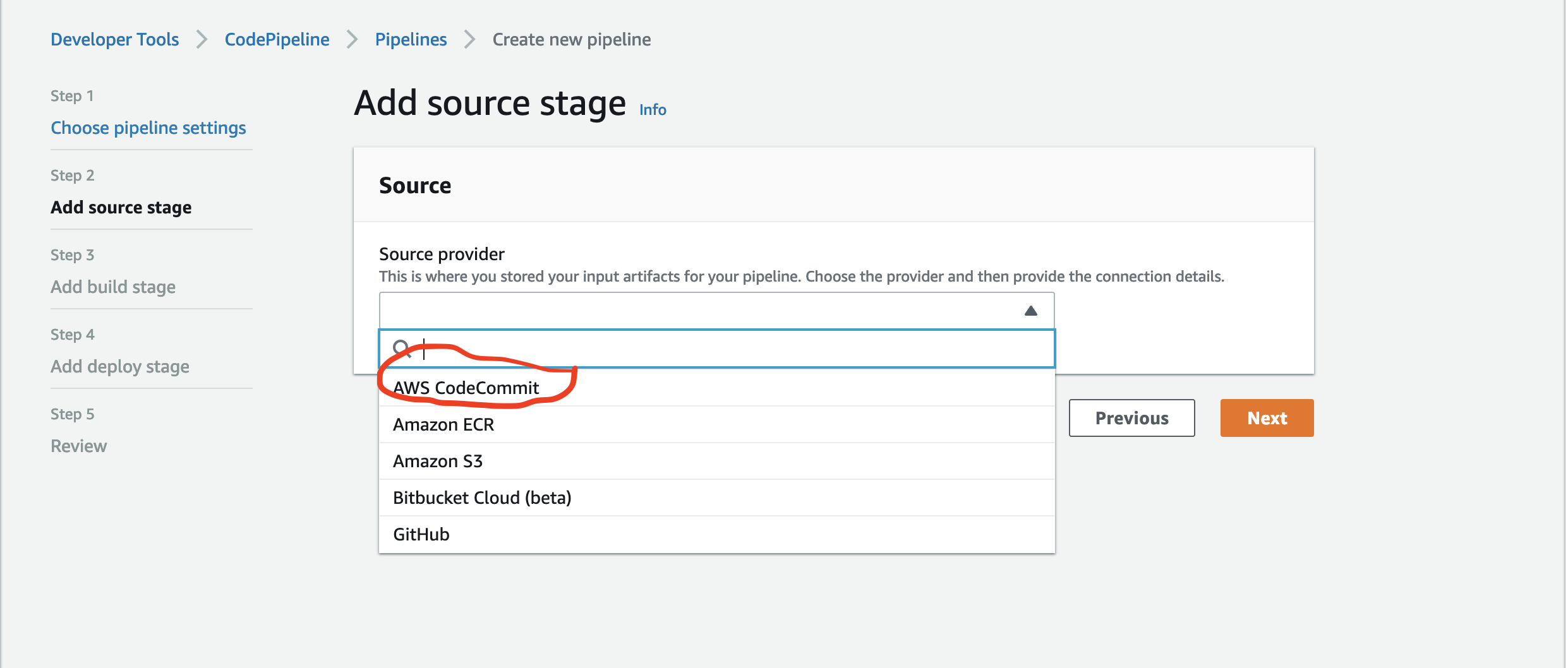Click the orange Next button
This screenshot has width=1568, height=668.
pos(1267,418)
